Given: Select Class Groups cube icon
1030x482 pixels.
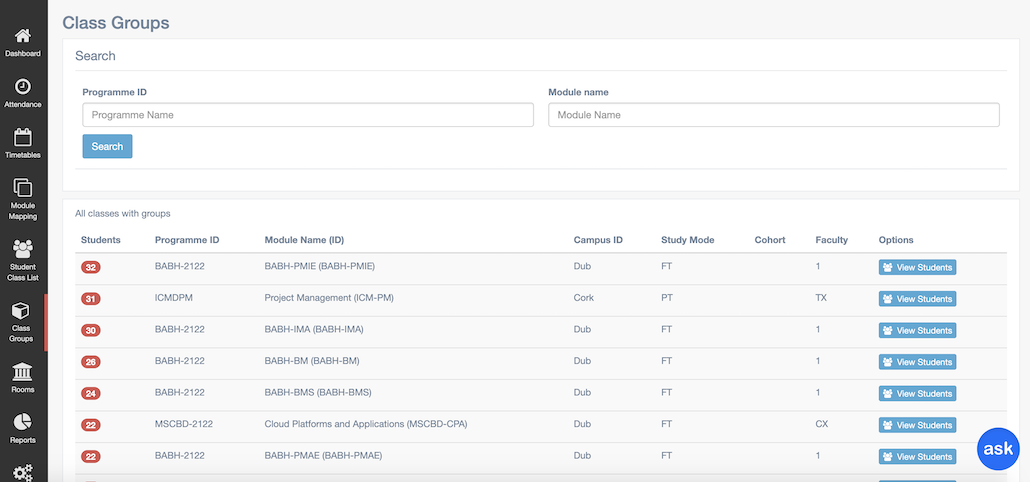Looking at the screenshot, I should coord(21,311).
